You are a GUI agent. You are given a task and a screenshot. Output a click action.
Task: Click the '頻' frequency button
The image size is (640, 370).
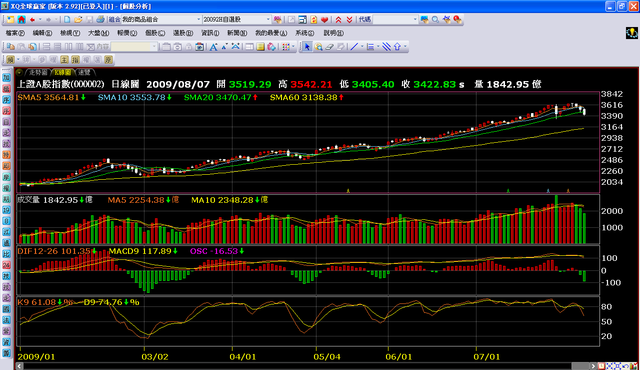point(10,60)
